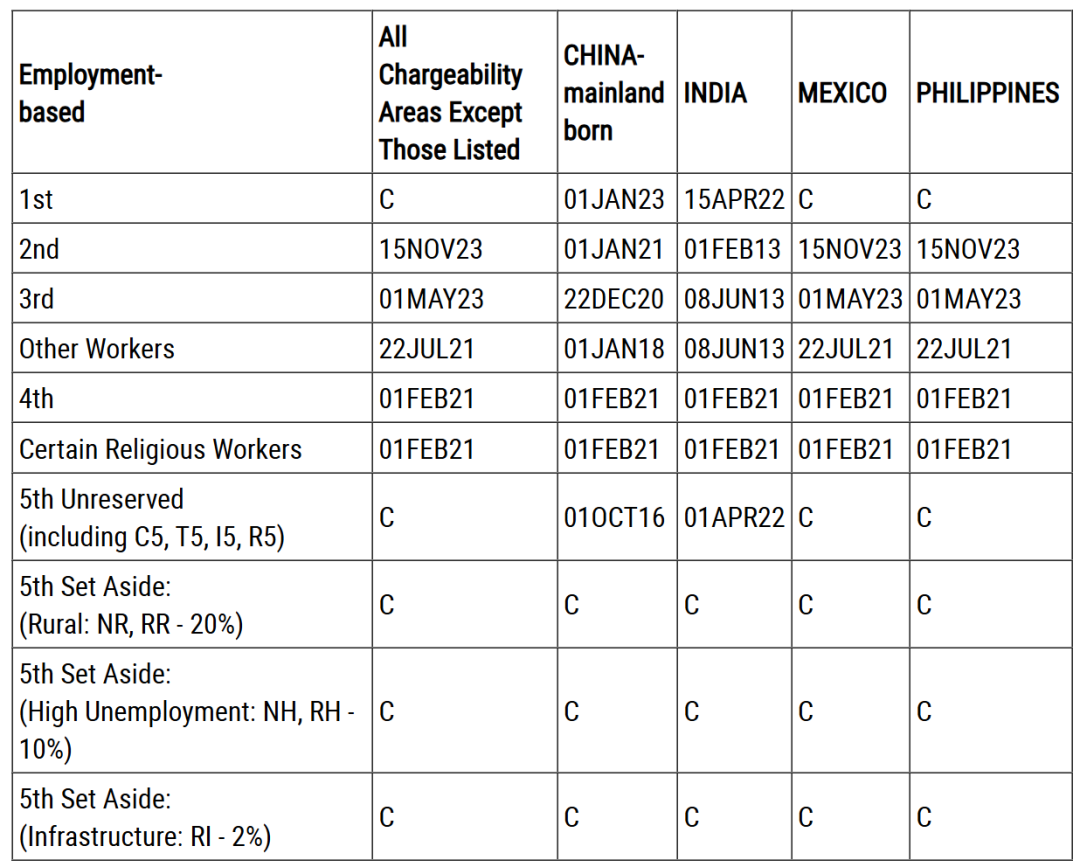Viewport: 1080px width, 867px height.
Task: Select the Infrastructure RI row label
Action: coord(145,817)
